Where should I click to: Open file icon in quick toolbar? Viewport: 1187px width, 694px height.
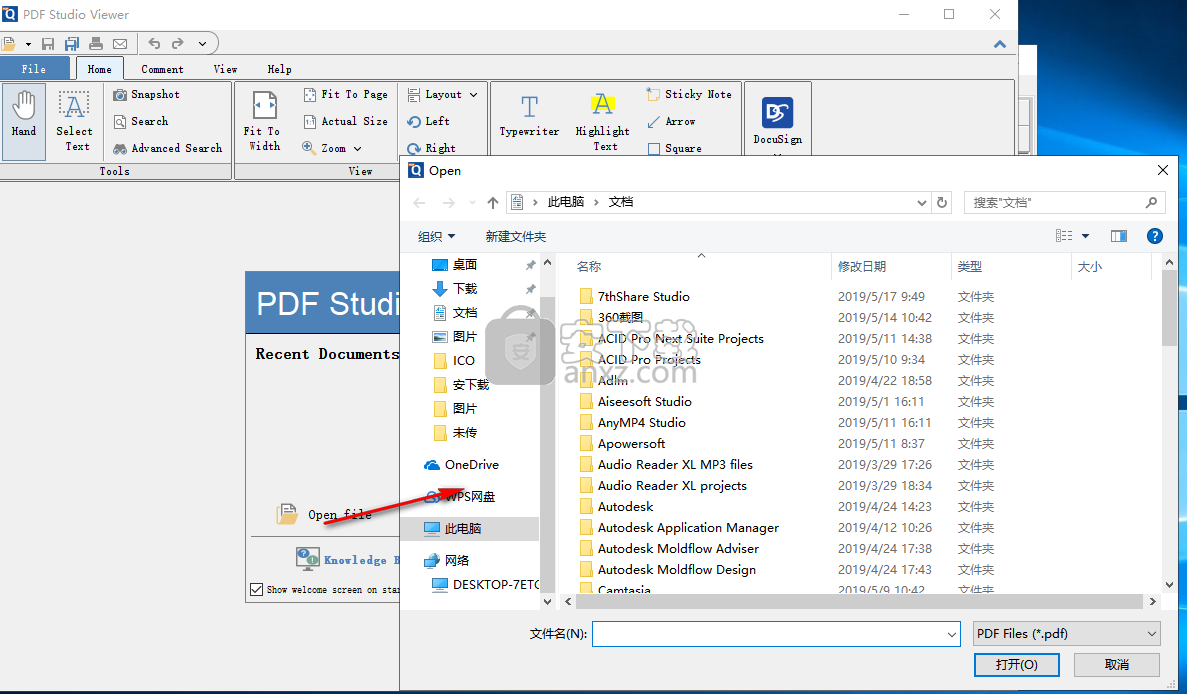click(x=8, y=44)
